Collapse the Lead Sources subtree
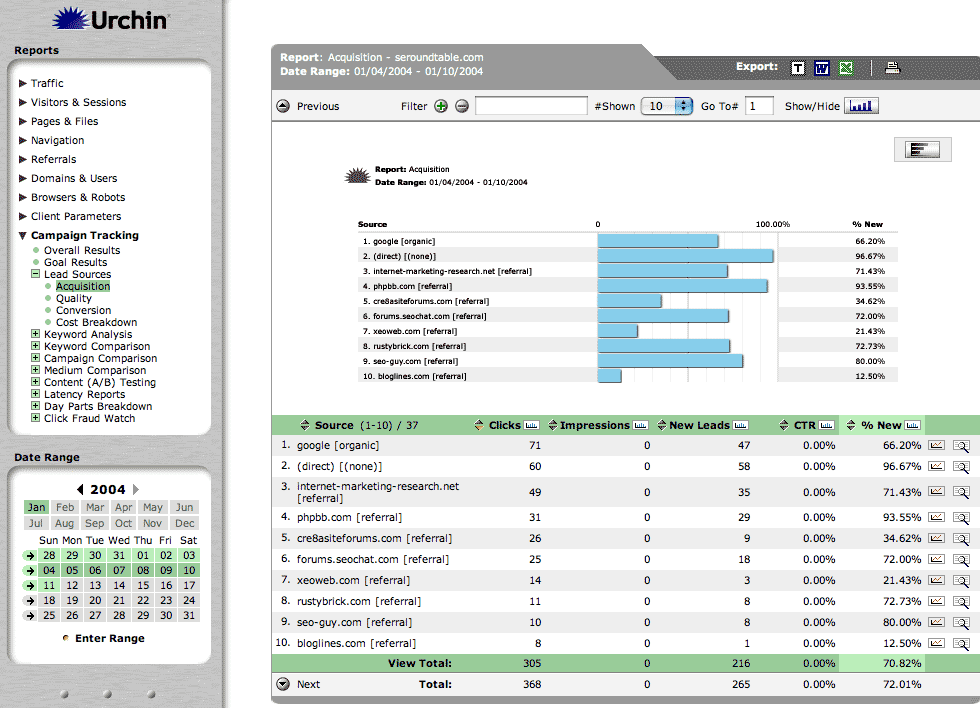 coord(36,274)
